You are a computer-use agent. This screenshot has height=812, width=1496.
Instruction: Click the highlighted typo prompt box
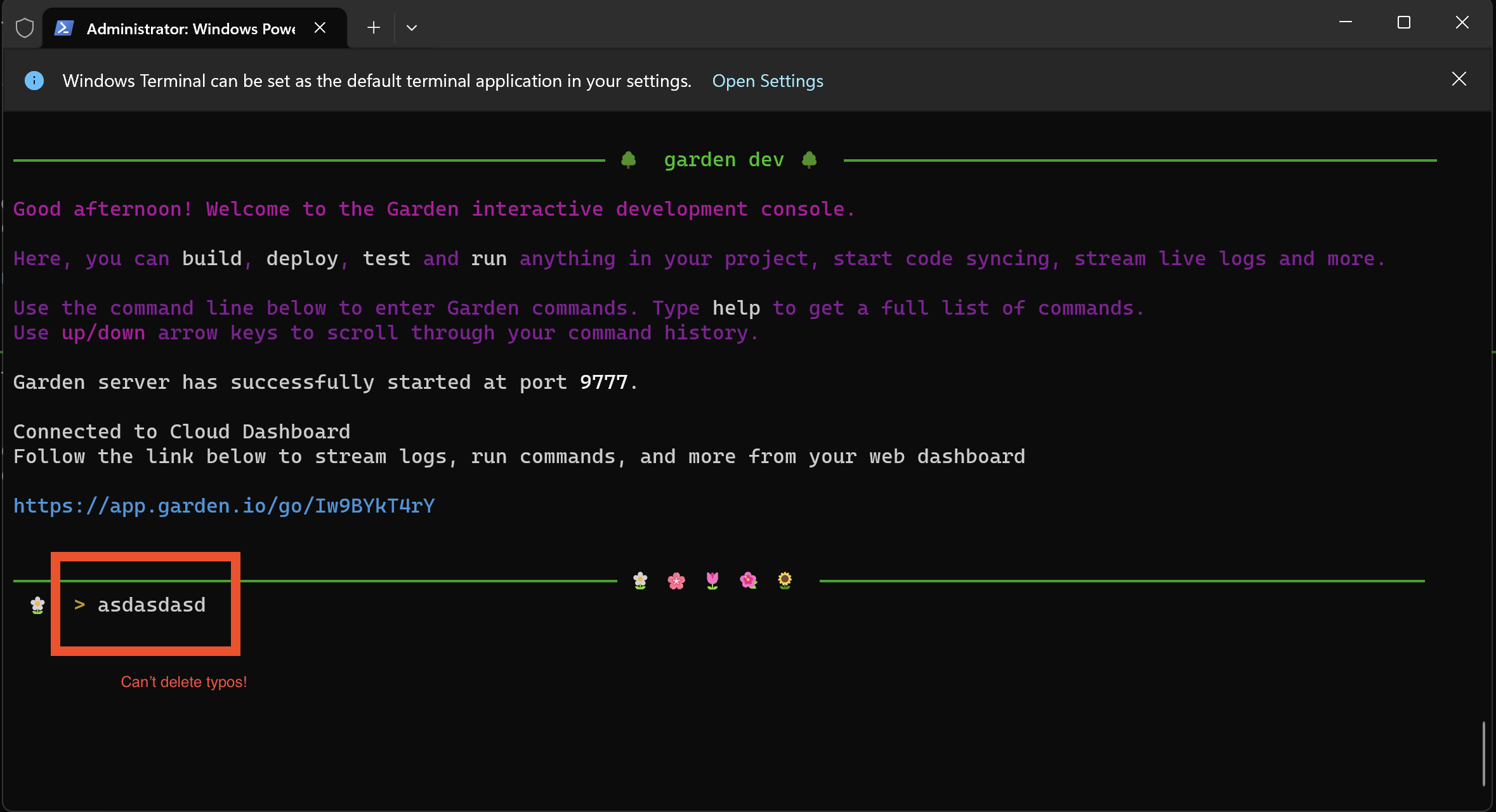point(145,604)
